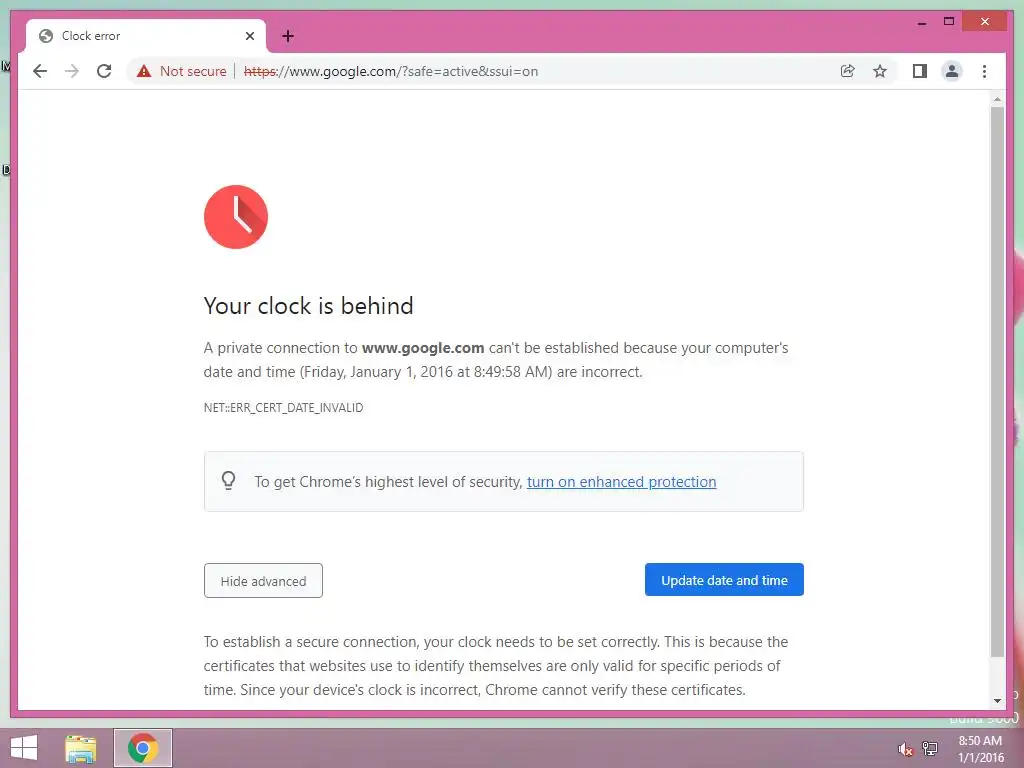Open the Windows Start menu
Screen dimensions: 1024x768
[24, 748]
